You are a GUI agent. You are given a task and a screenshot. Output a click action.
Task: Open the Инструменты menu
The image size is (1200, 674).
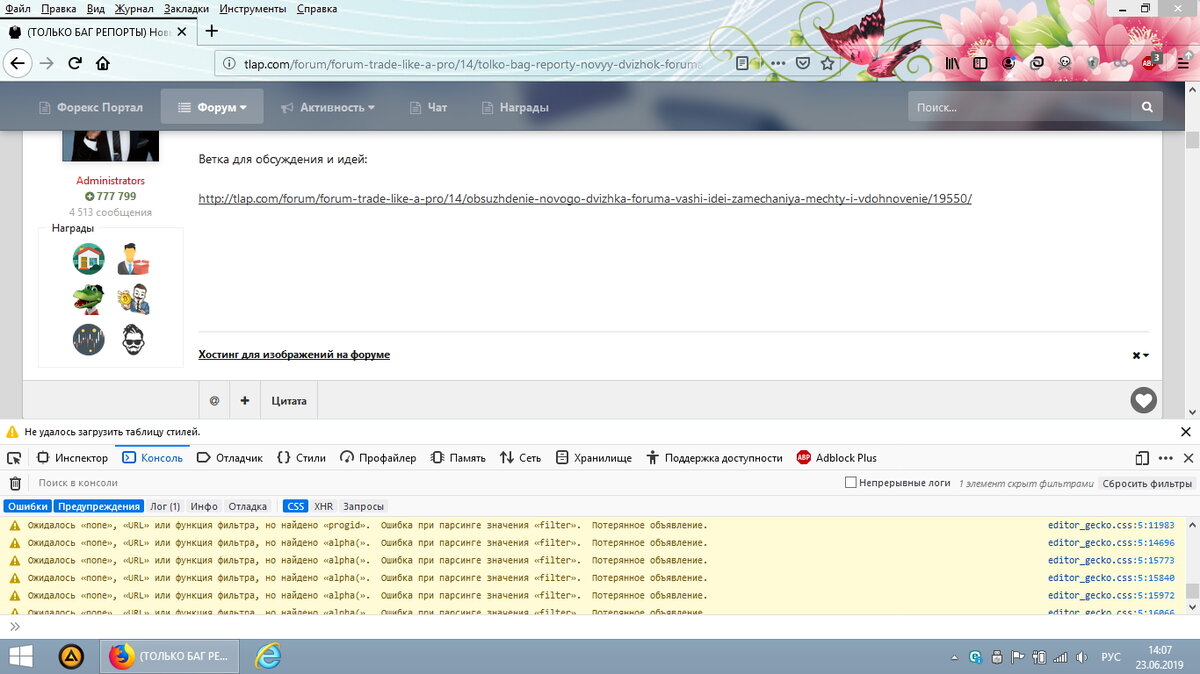click(253, 8)
